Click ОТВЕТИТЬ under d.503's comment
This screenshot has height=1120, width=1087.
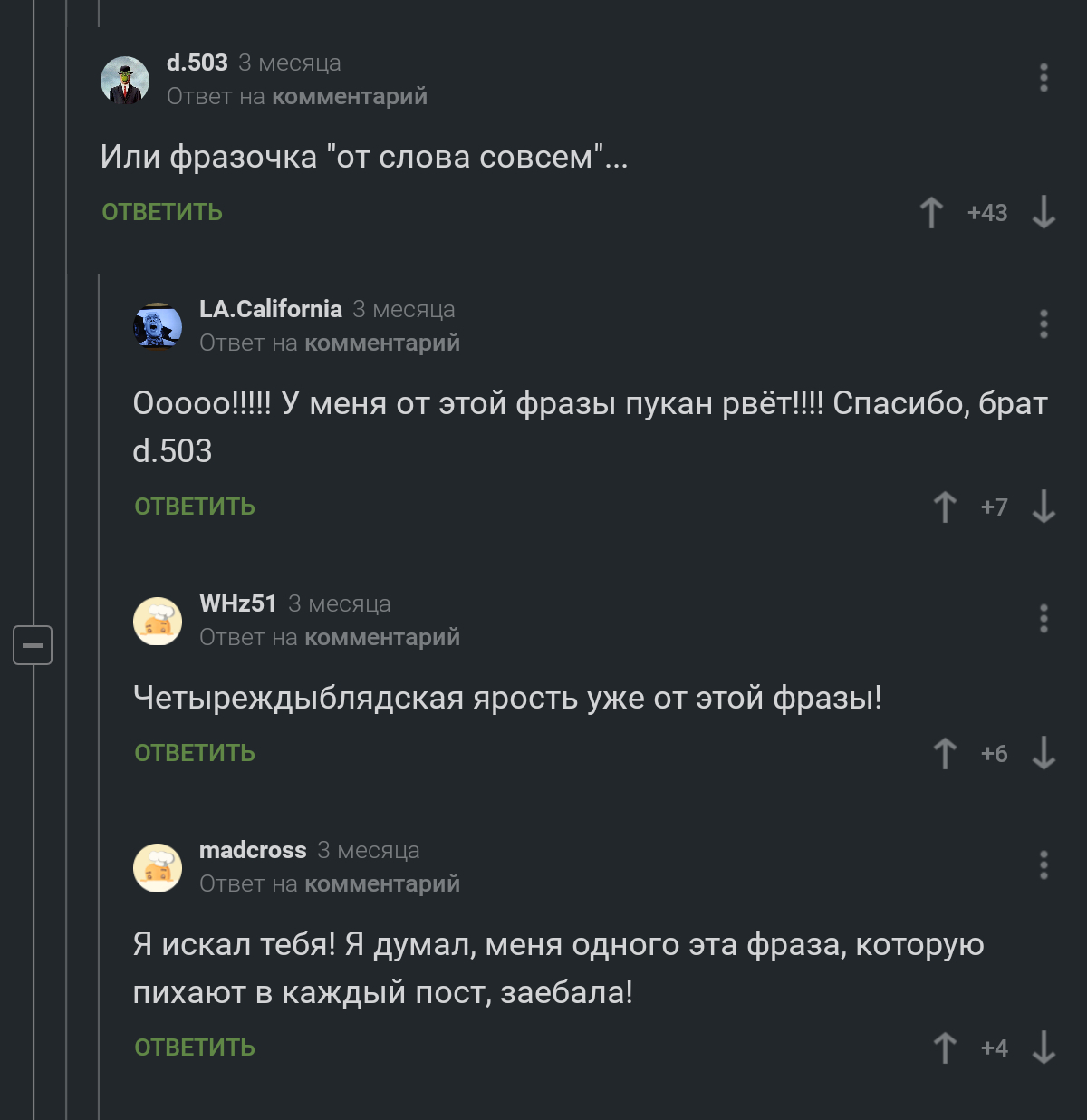[162, 212]
